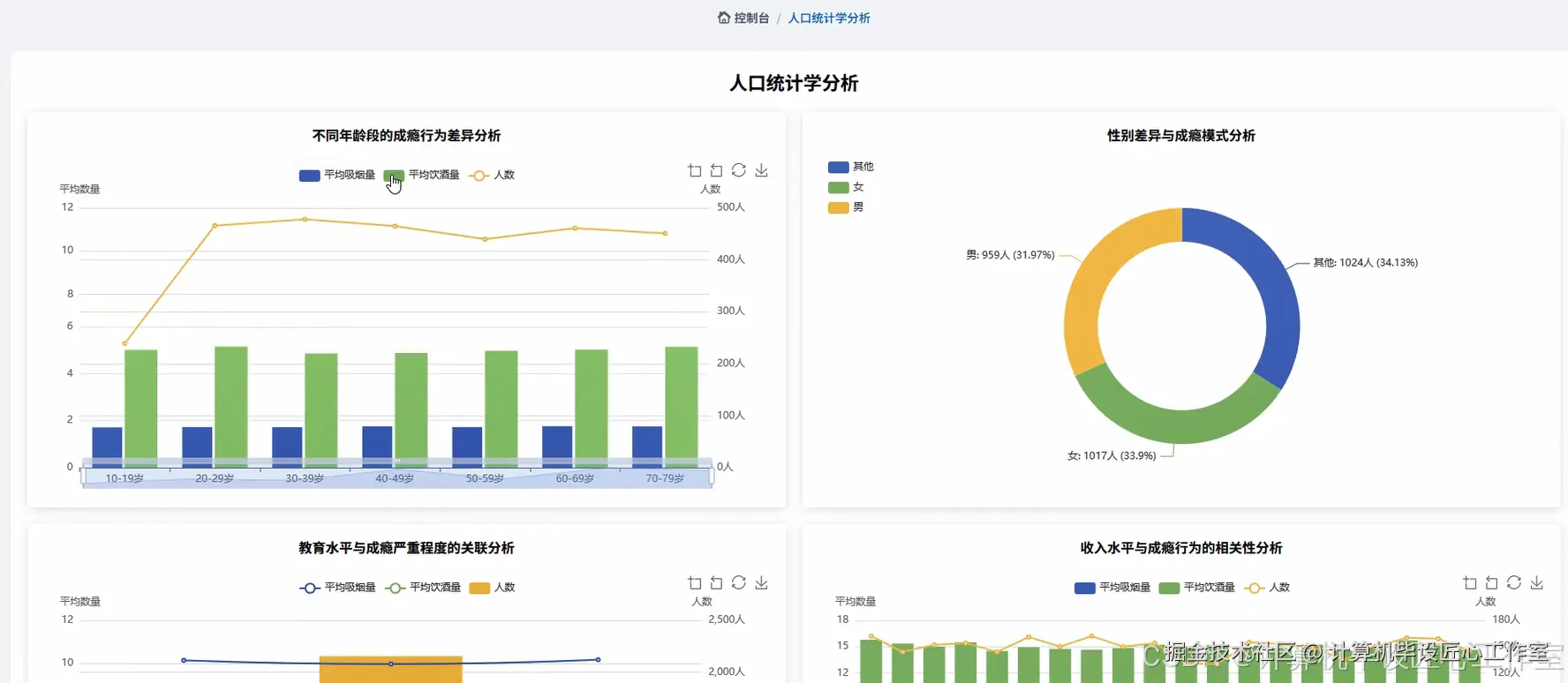This screenshot has width=1568, height=683.
Task: Click label 男: 959人 (31.97%)
Action: tap(1010, 255)
